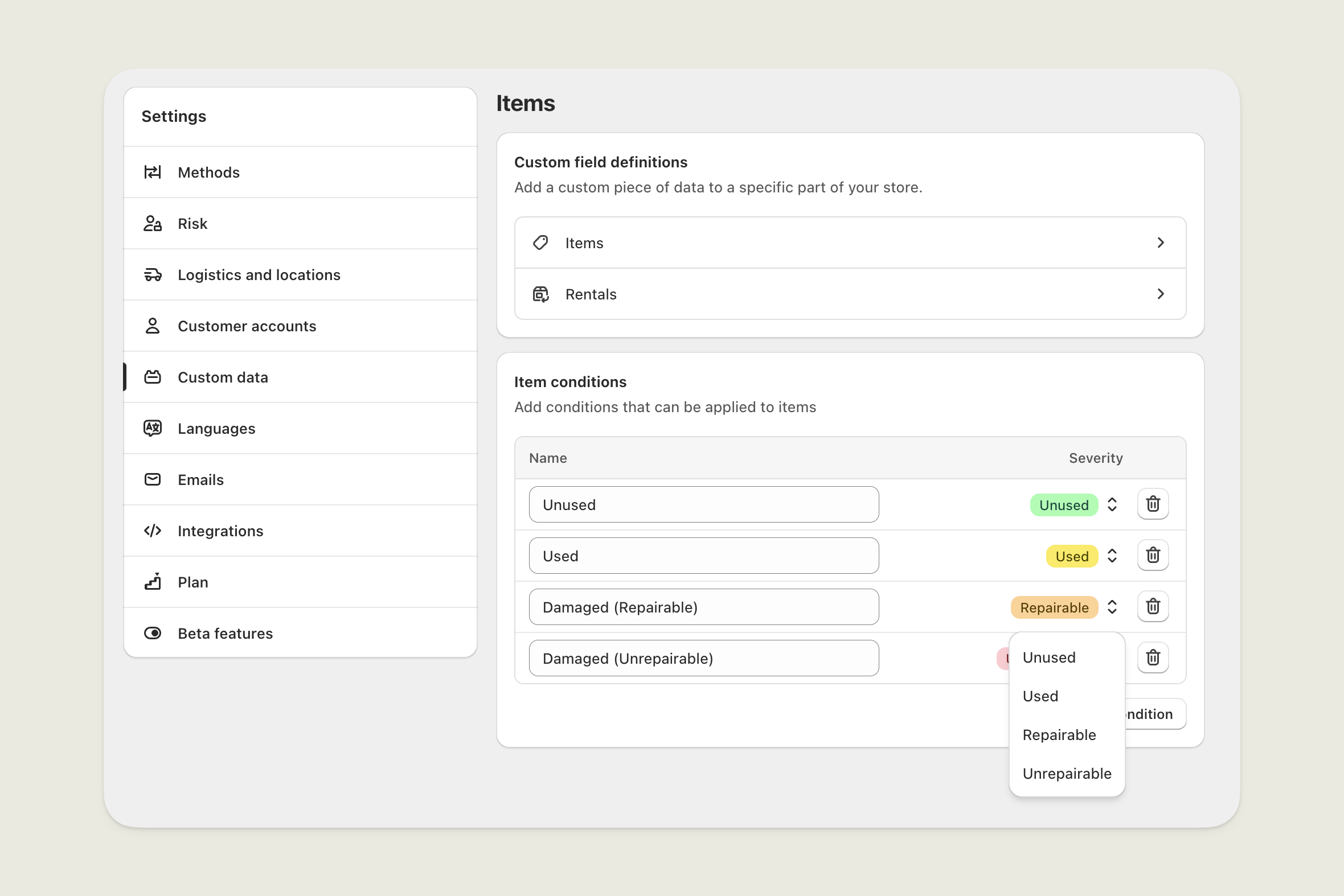The image size is (1344, 896).
Task: Delete the Unused condition with trash icon
Action: tap(1153, 504)
